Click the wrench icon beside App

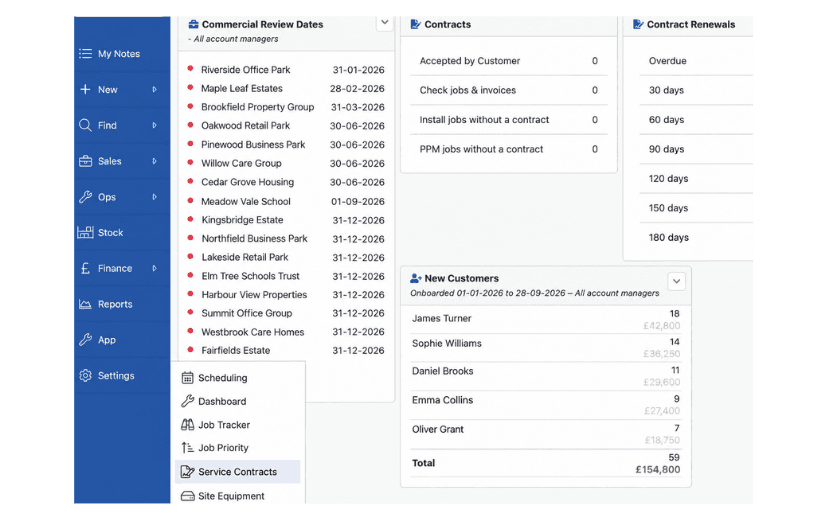(85, 340)
